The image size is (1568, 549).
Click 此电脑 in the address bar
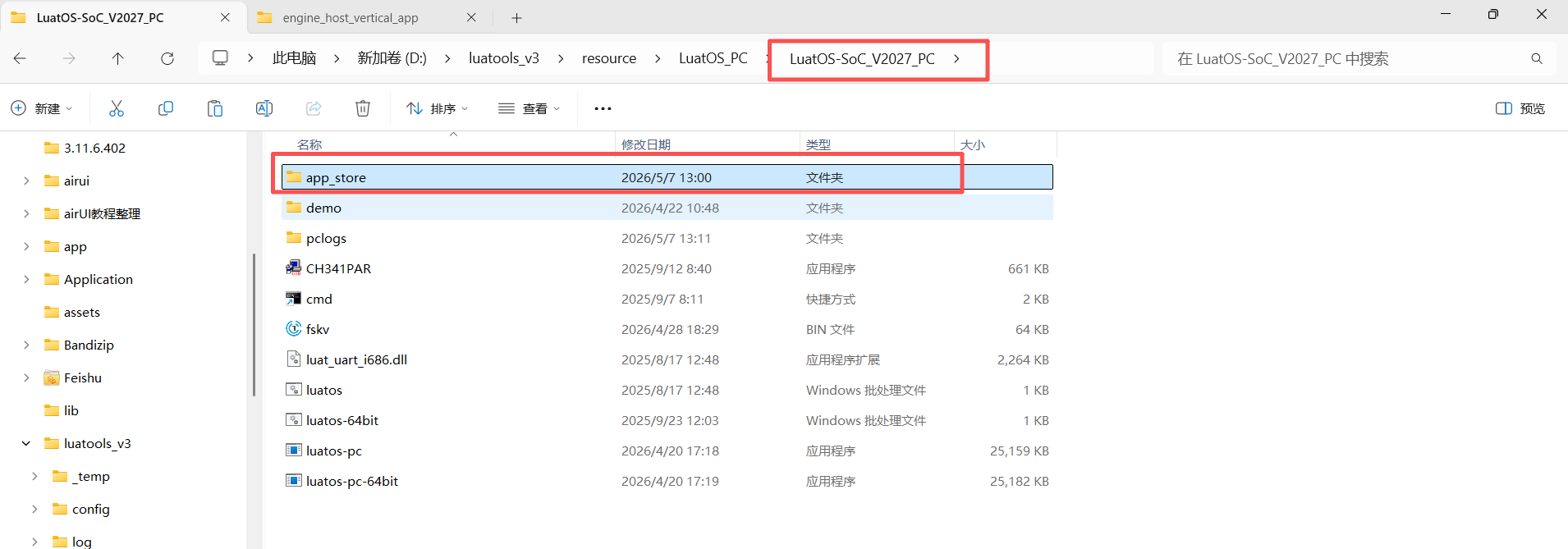tap(295, 58)
